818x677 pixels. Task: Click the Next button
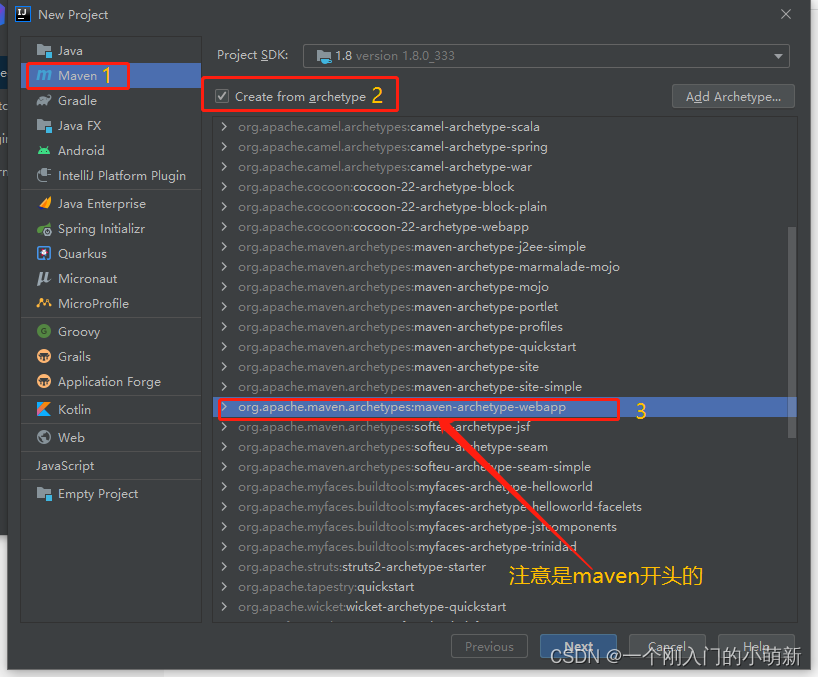click(578, 647)
